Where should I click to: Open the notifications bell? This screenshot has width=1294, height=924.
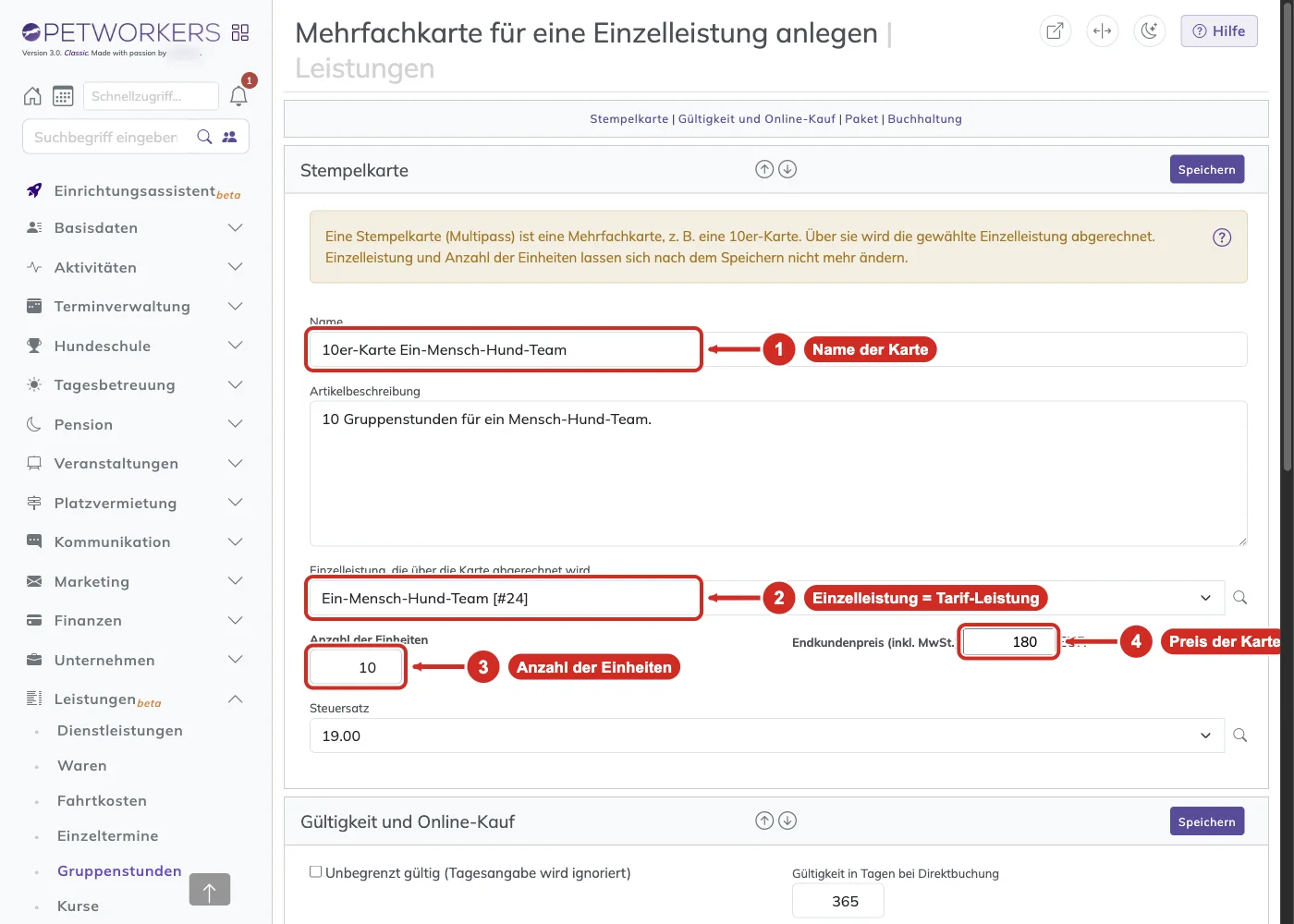[x=238, y=96]
